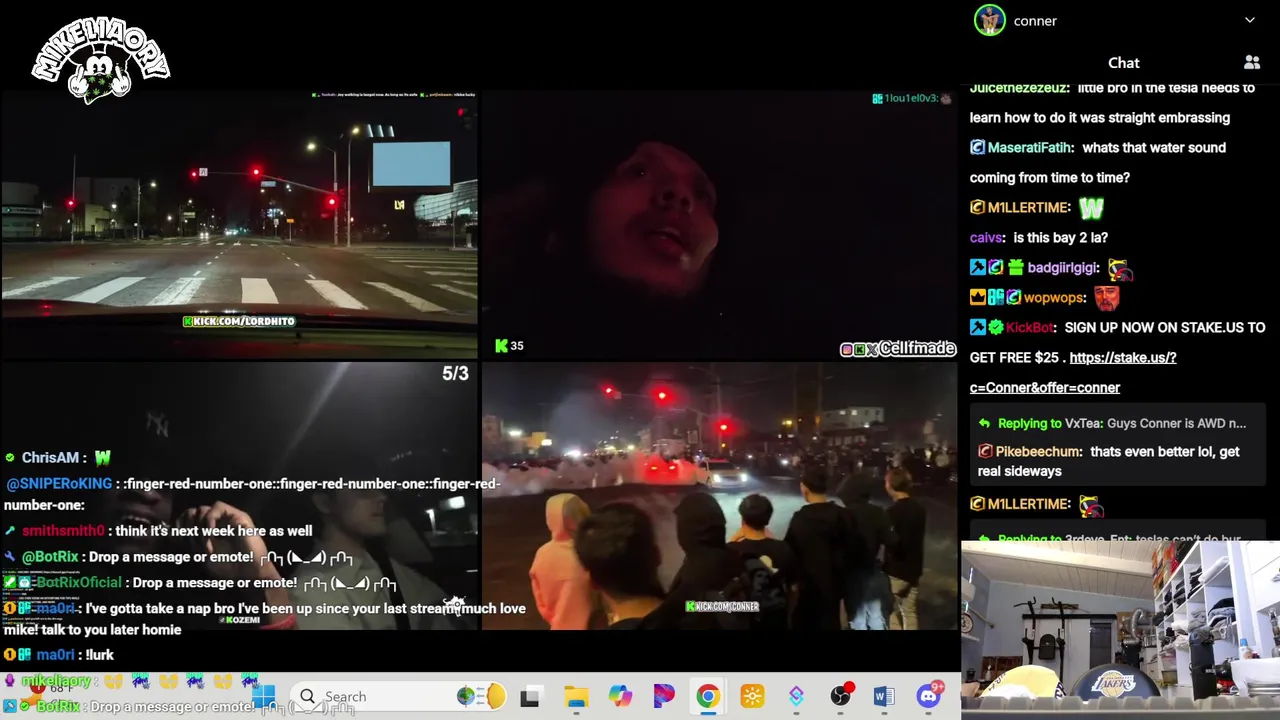Image resolution: width=1280 pixels, height=720 pixels.
Task: Open Discord from the taskbar
Action: click(x=929, y=697)
